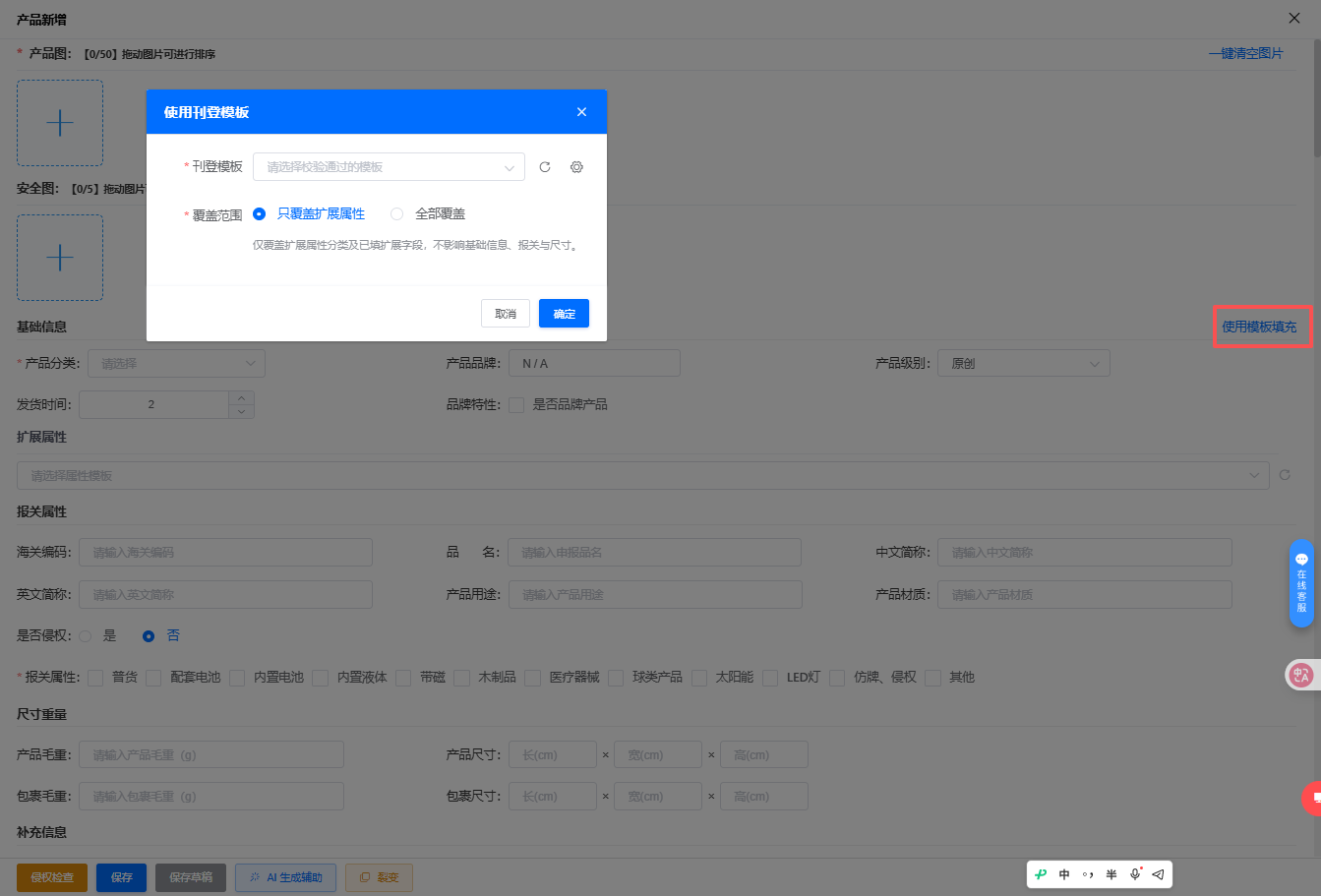Viewport: 1321px width, 896px height.
Task: Focus the 中文简称 input field
Action: 1084,553
